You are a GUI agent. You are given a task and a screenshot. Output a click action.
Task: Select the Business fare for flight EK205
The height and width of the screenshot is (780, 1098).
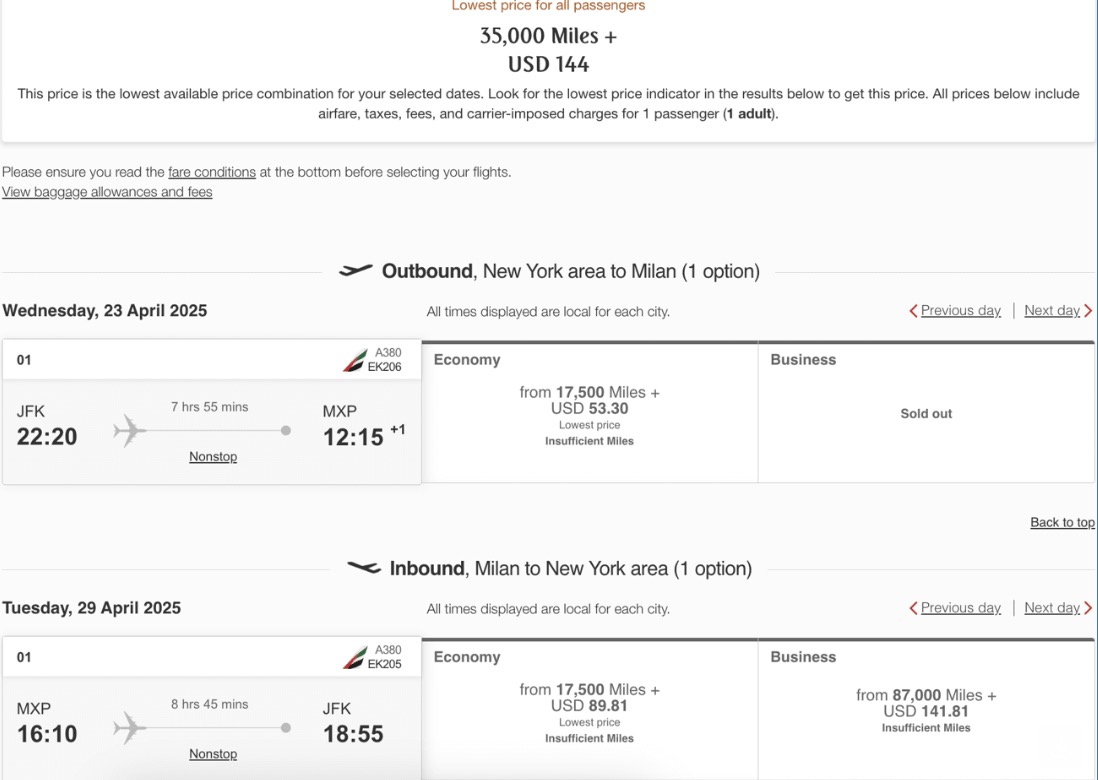(x=926, y=710)
